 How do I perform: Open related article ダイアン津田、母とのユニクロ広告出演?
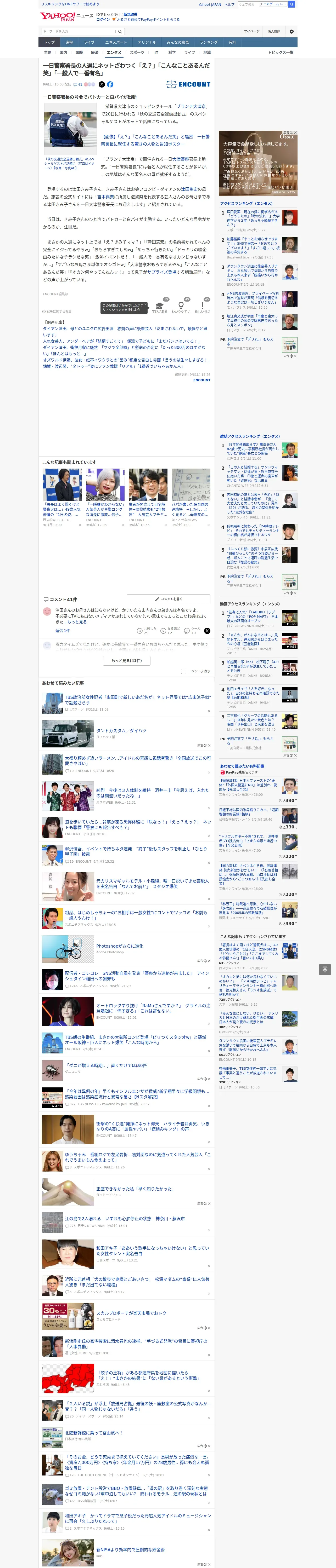125,332
